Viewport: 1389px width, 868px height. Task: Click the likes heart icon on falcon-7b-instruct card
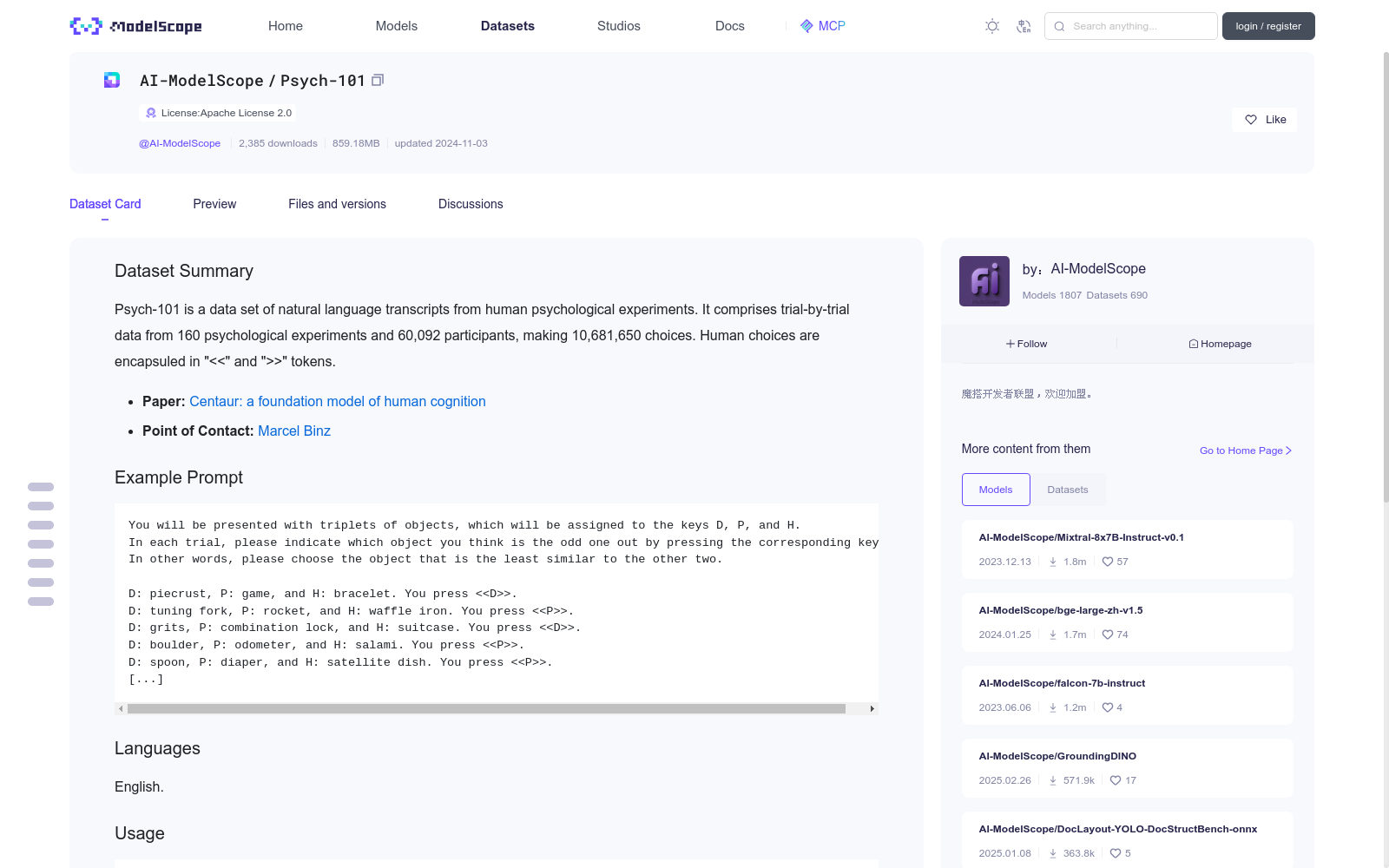coord(1108,707)
